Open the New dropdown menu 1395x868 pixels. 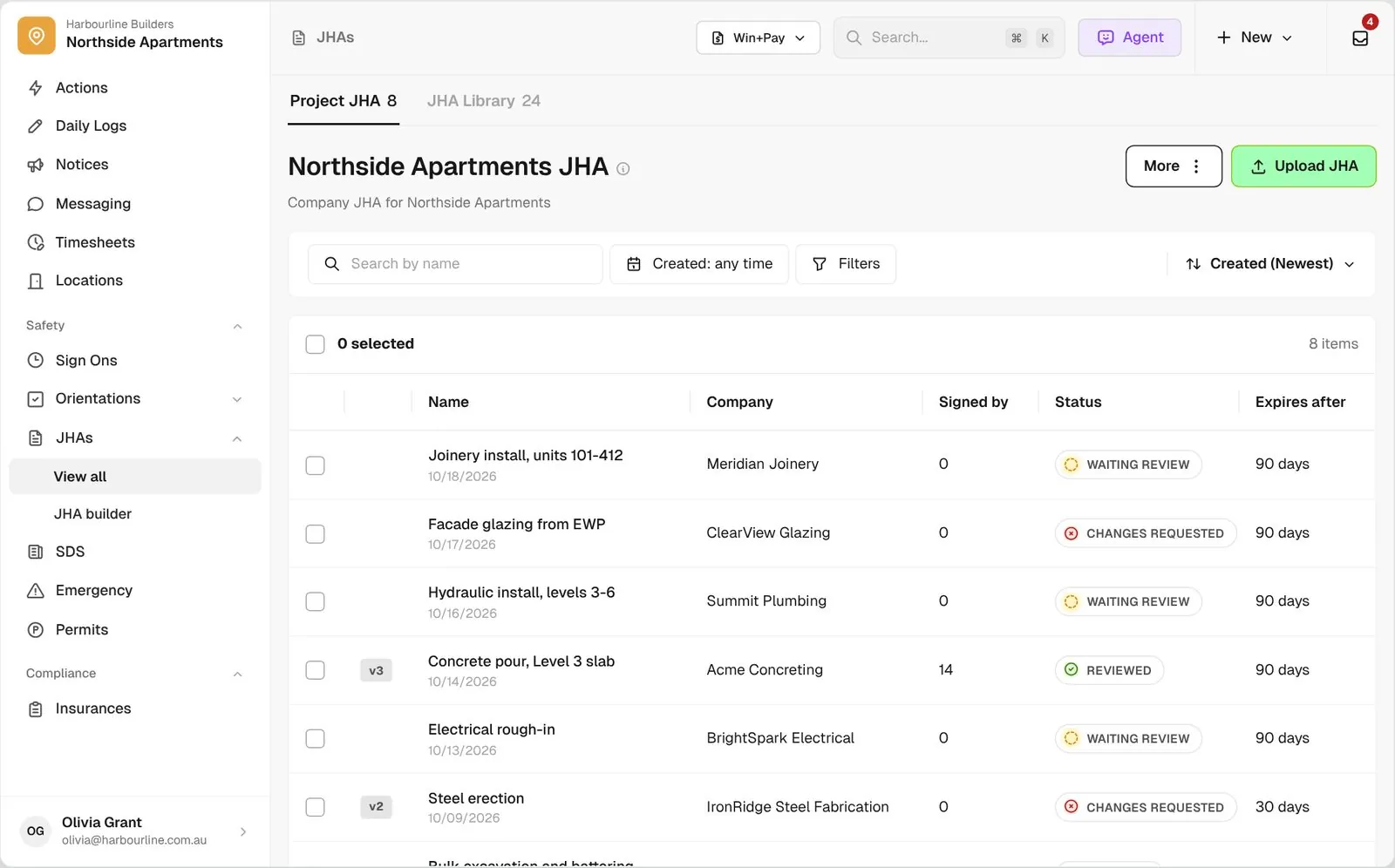click(x=1255, y=37)
